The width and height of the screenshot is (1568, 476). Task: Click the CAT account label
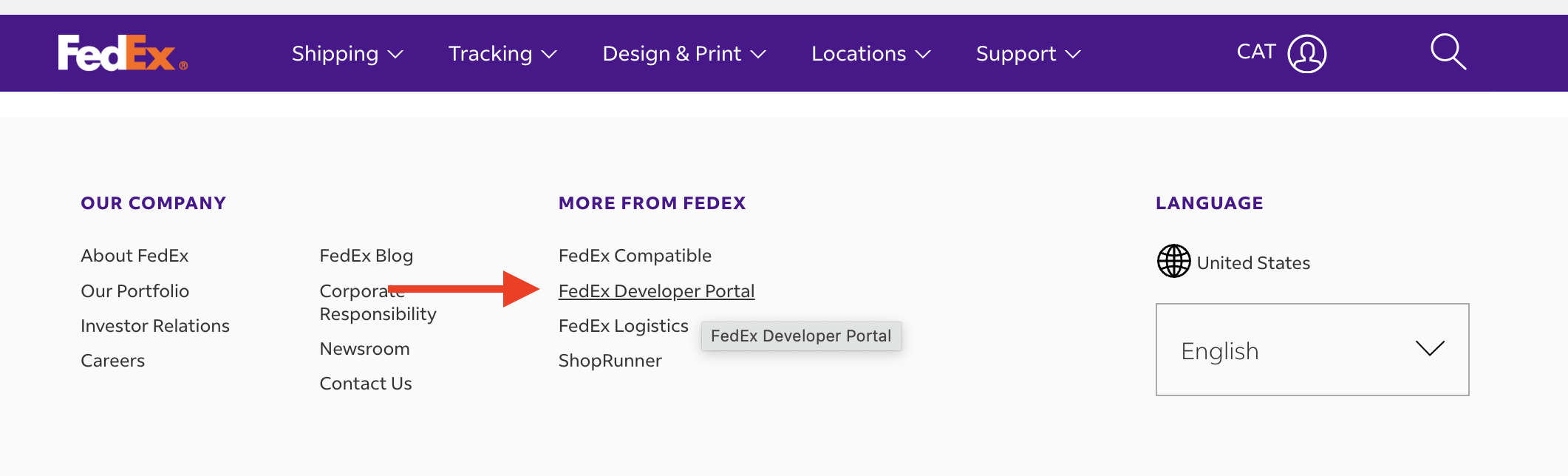pos(1256,52)
